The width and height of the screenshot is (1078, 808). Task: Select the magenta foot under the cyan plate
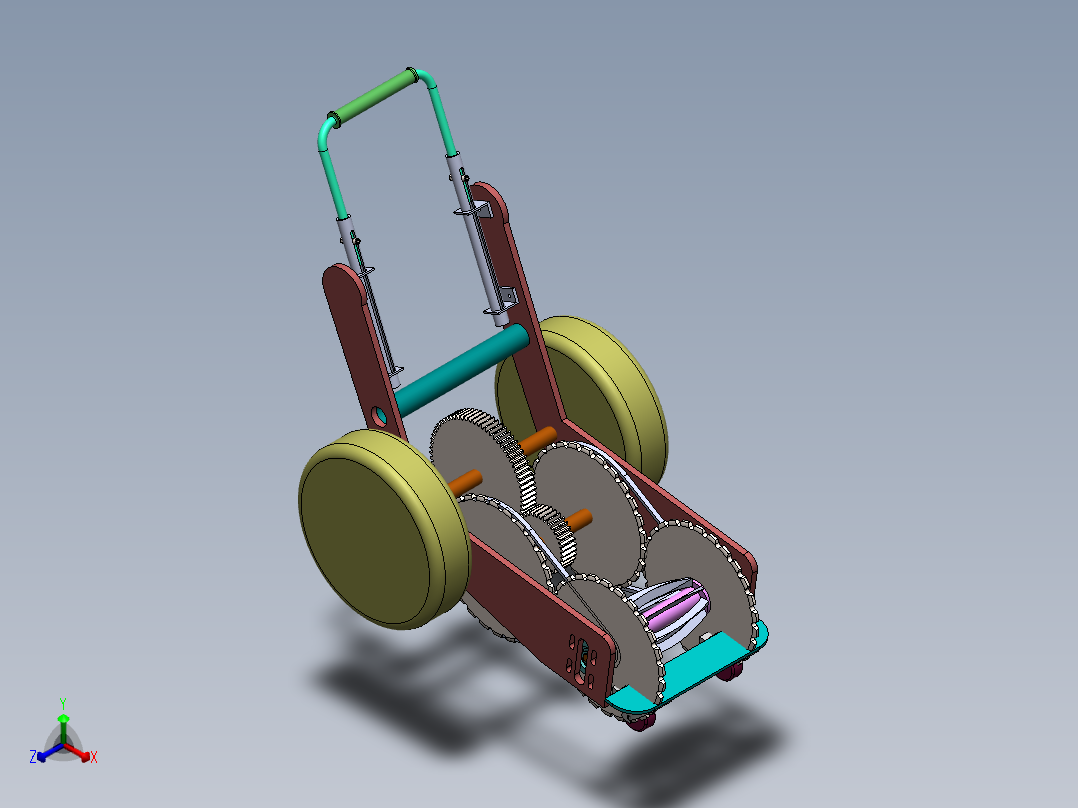[641, 721]
